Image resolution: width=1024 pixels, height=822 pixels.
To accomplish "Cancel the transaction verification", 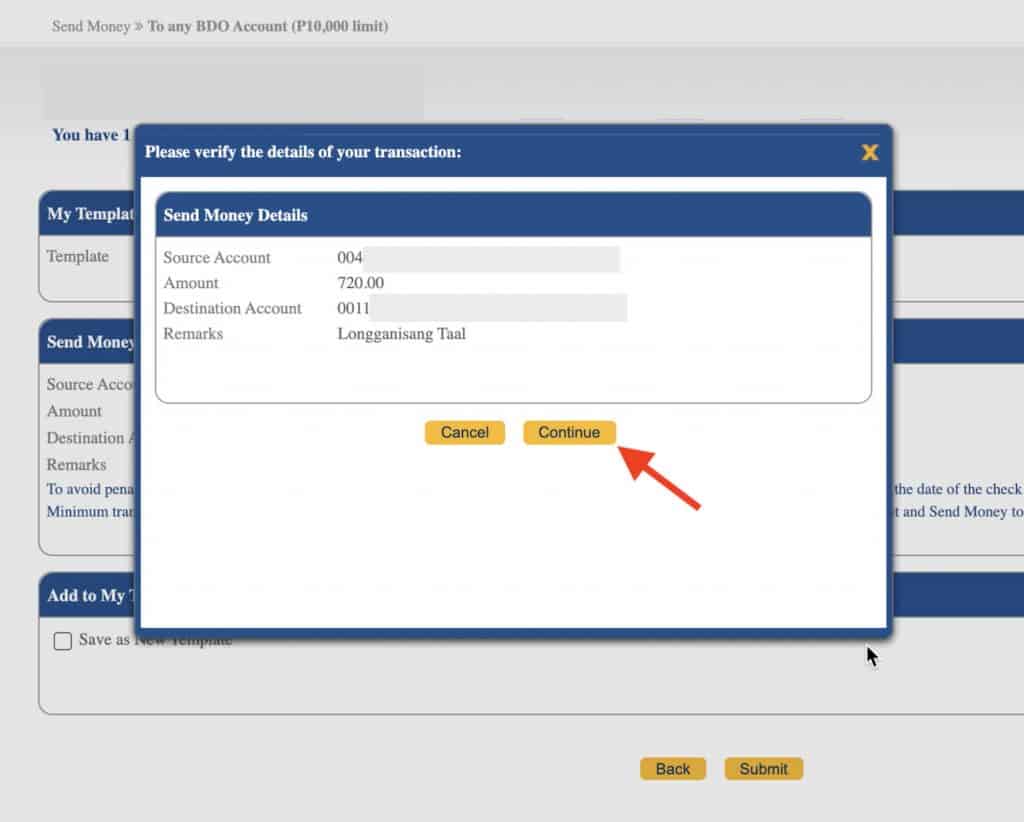I will pos(464,432).
